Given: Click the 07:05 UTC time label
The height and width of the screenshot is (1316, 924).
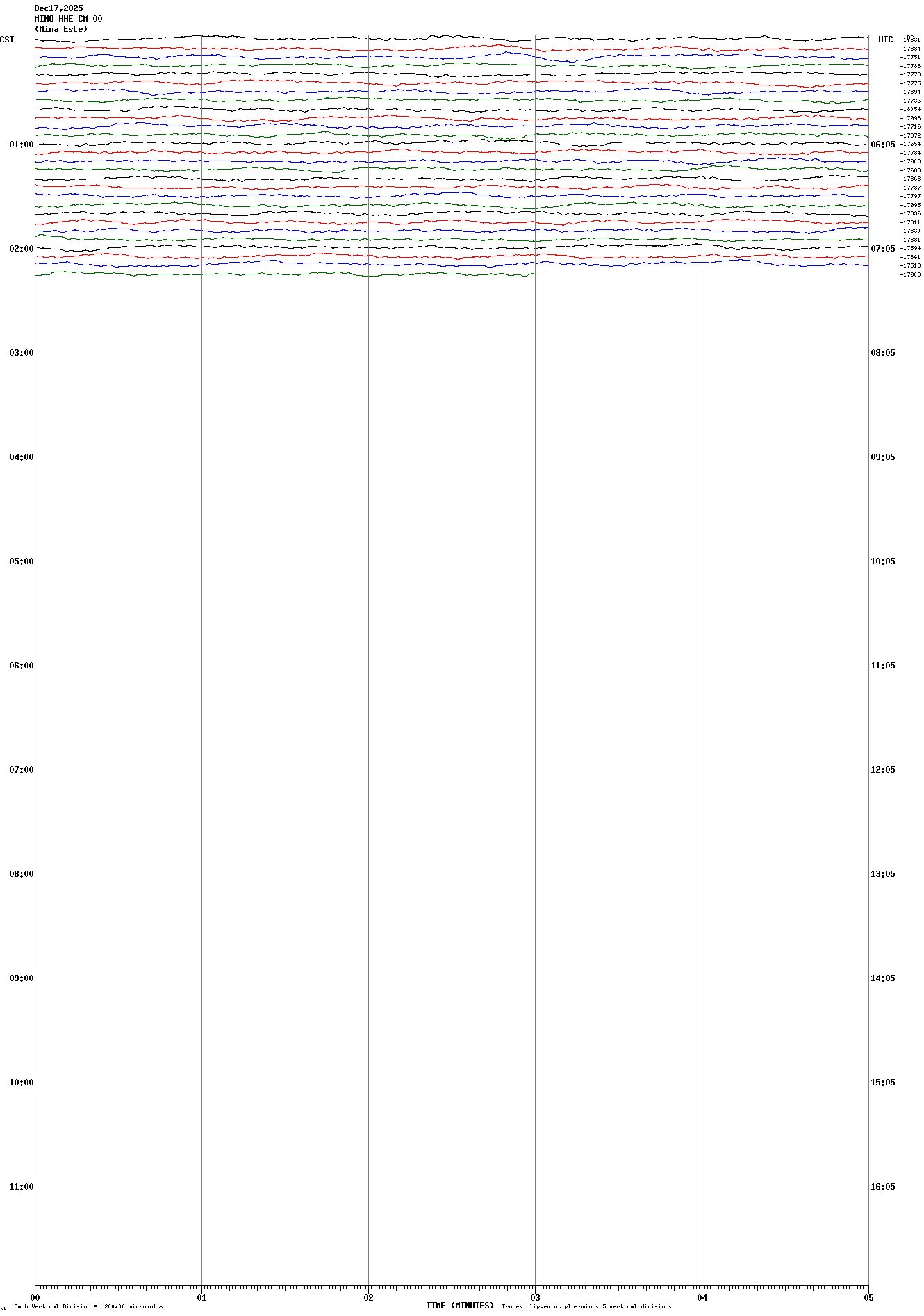Looking at the screenshot, I should 883,249.
